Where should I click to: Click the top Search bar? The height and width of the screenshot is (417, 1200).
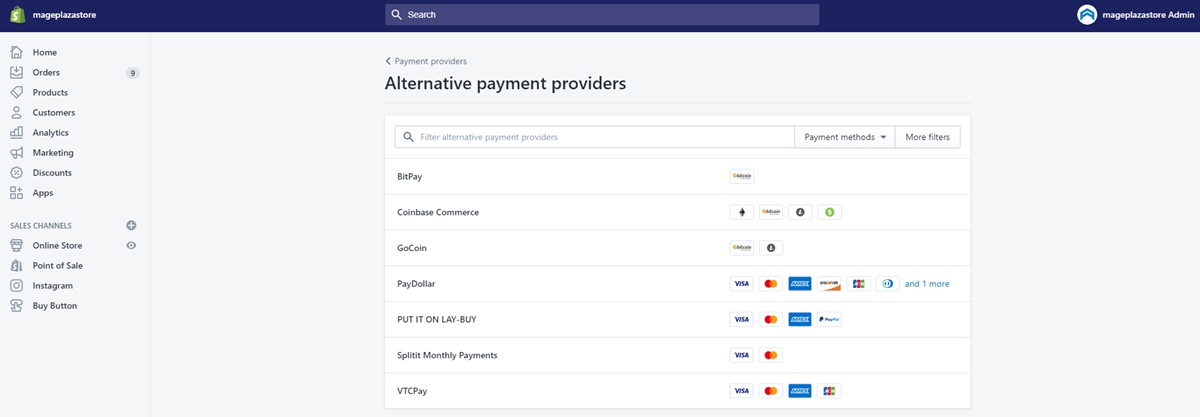click(x=602, y=15)
